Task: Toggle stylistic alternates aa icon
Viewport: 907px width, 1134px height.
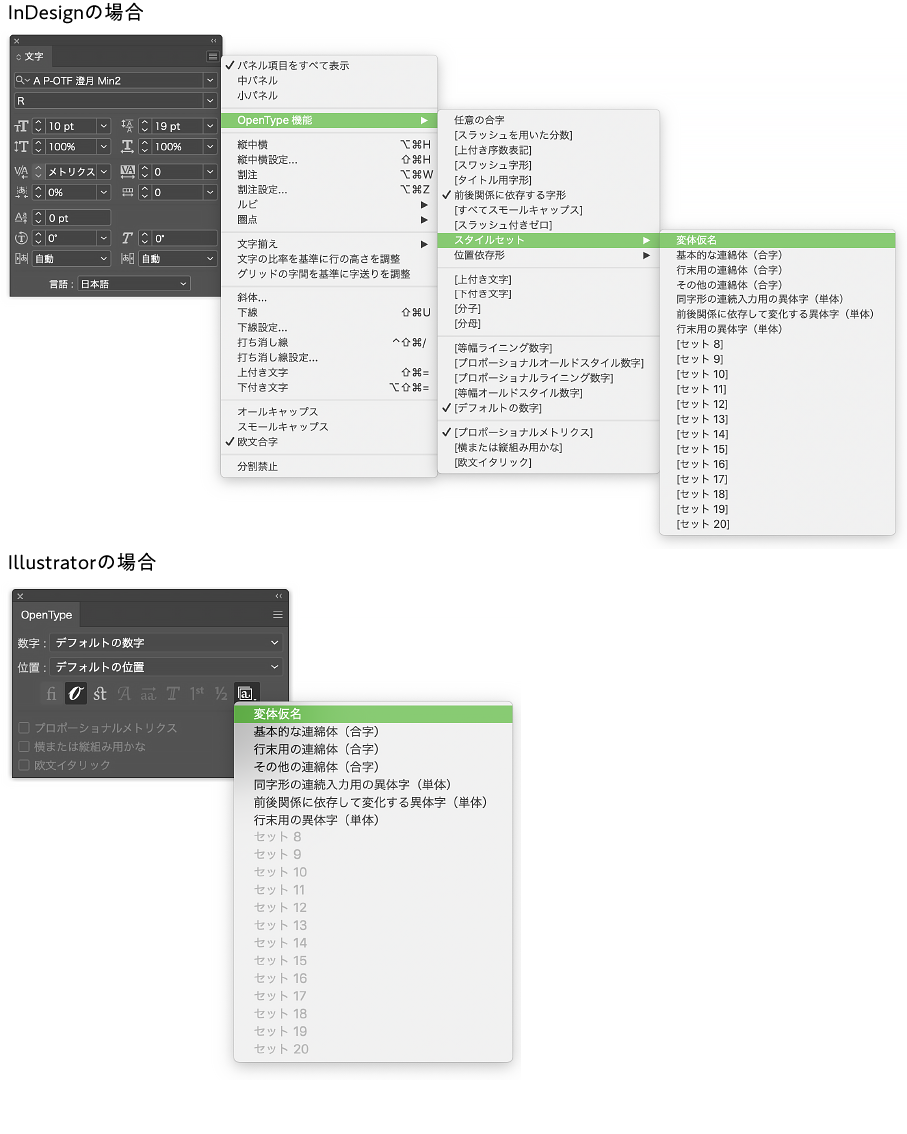Action: point(148,694)
